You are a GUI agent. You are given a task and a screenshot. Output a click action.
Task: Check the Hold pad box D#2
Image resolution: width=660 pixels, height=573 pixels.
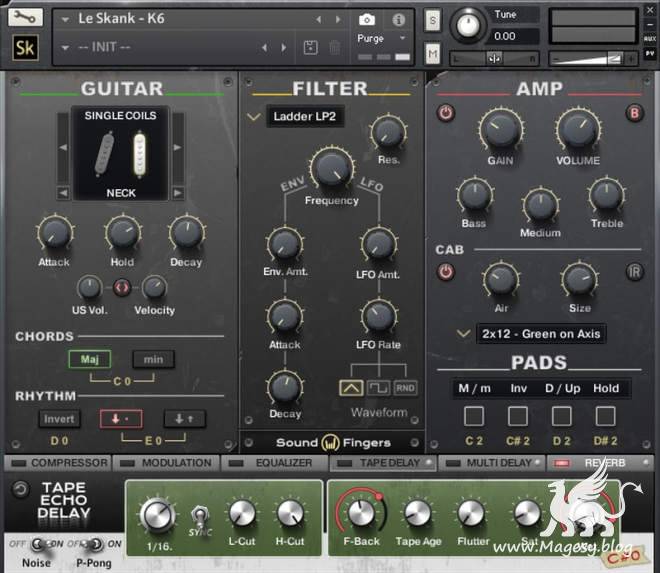(x=606, y=416)
